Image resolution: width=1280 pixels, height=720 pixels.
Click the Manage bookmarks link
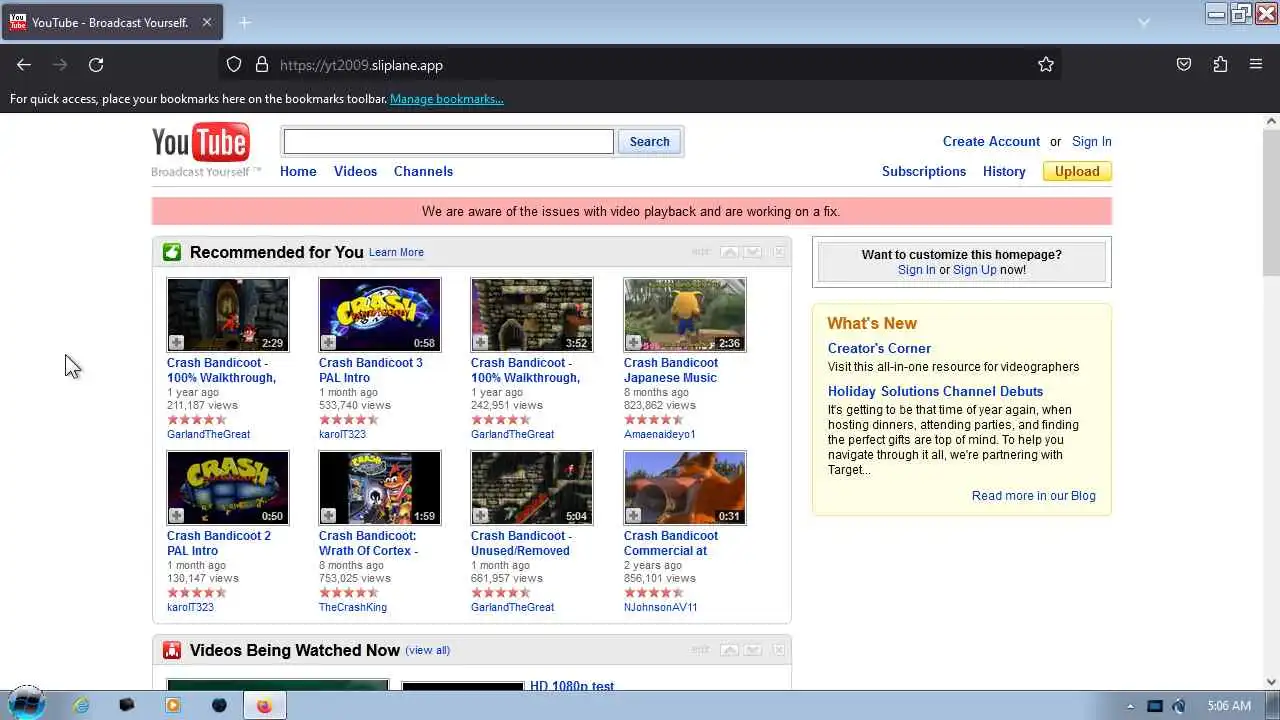[x=447, y=99]
